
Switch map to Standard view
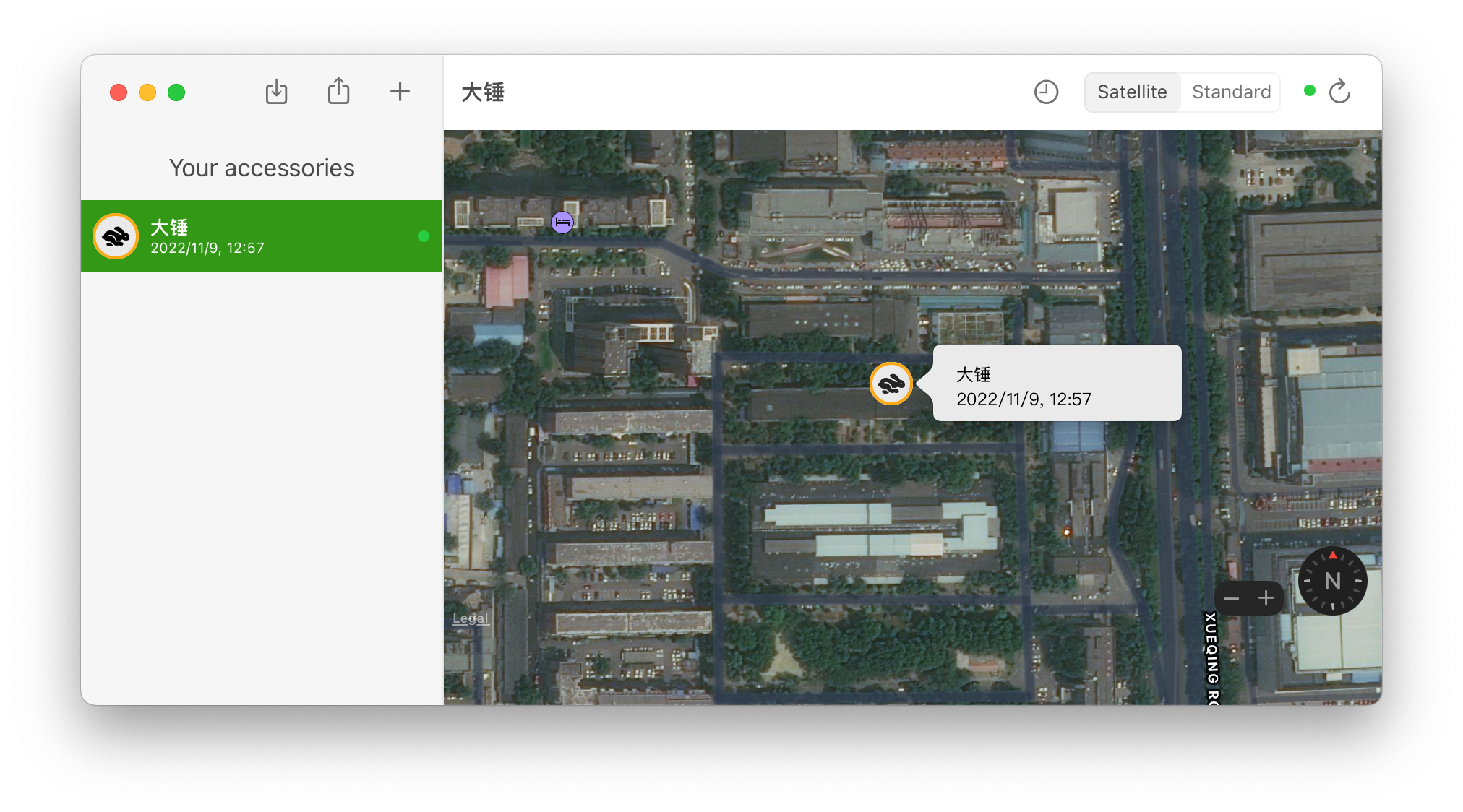pyautogui.click(x=1231, y=92)
